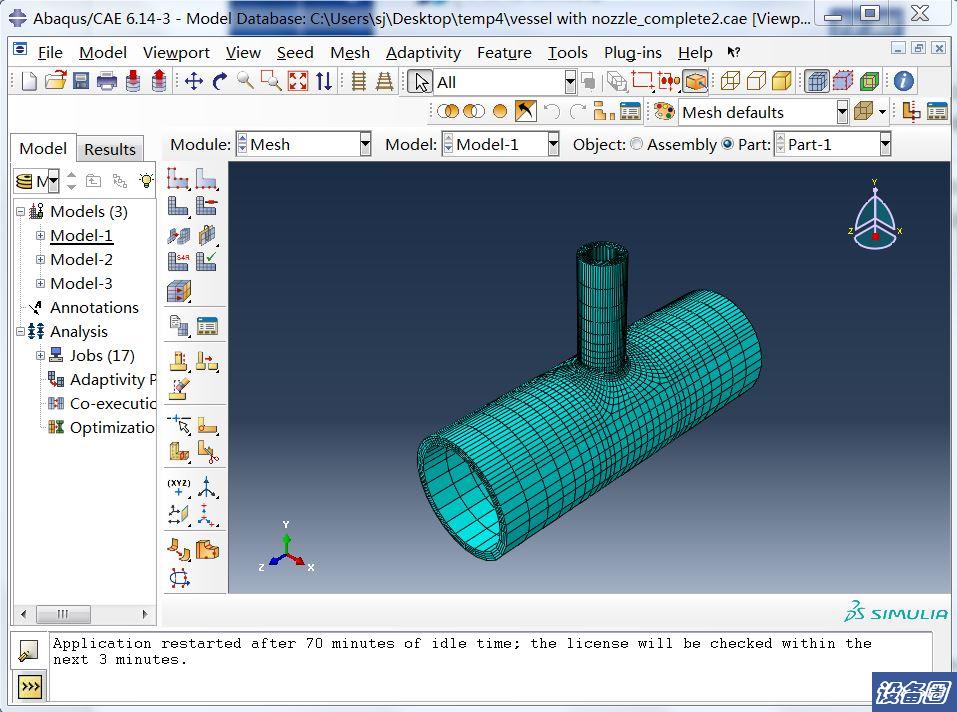Select the Box Zoom tool
The width and height of the screenshot is (957, 712).
pos(271,81)
